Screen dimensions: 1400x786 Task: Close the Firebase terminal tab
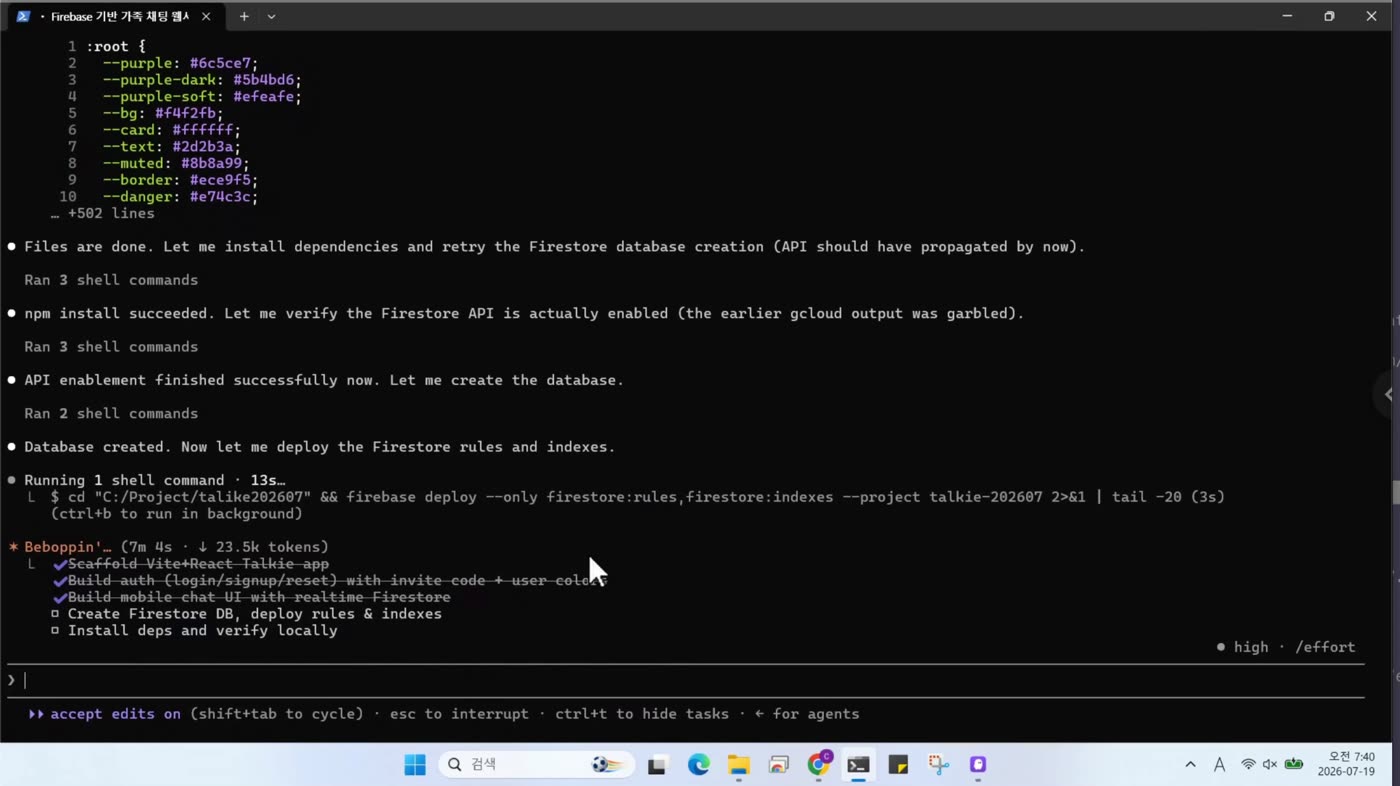[x=205, y=16]
